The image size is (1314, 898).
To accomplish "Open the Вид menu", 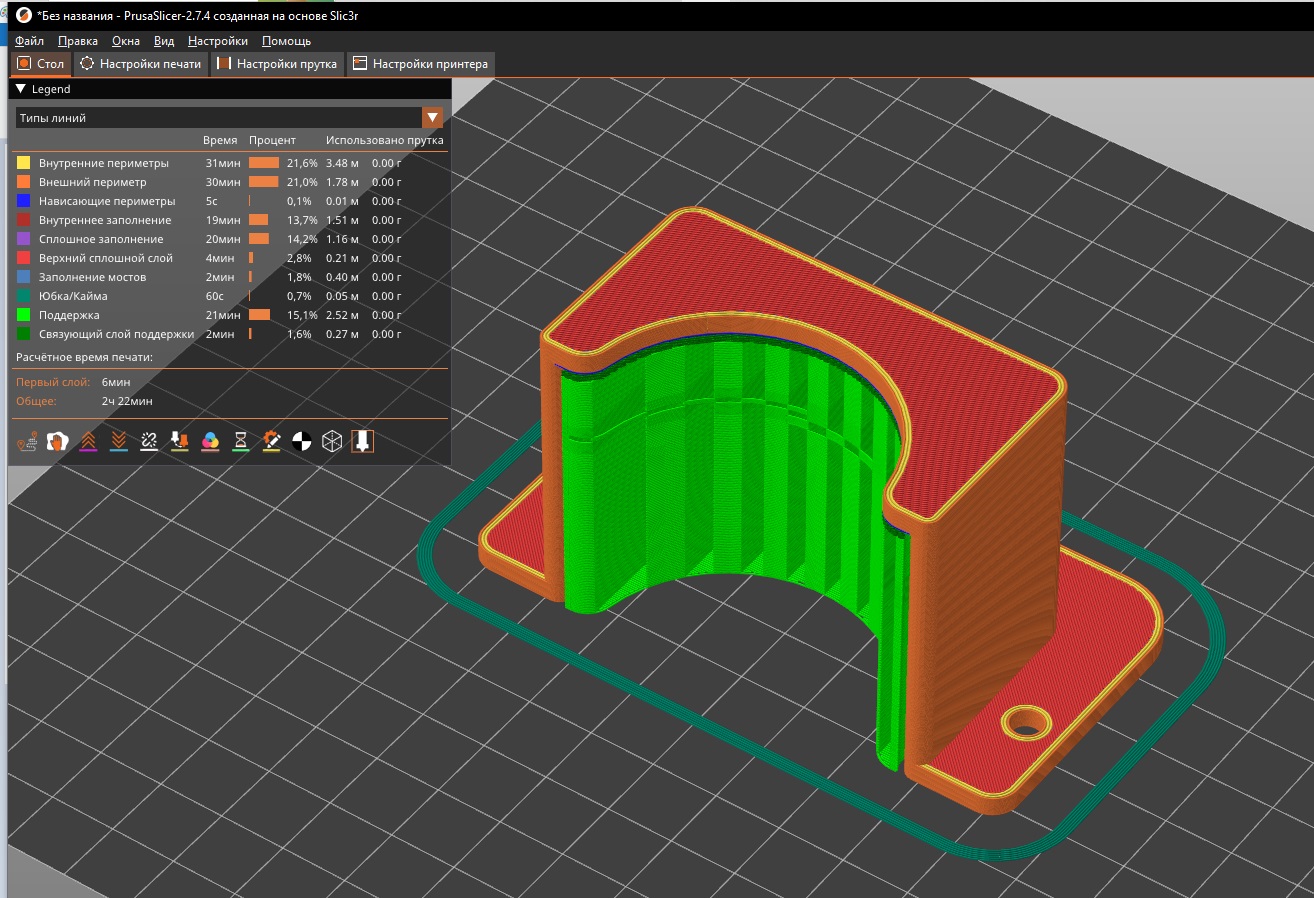I will coord(164,41).
